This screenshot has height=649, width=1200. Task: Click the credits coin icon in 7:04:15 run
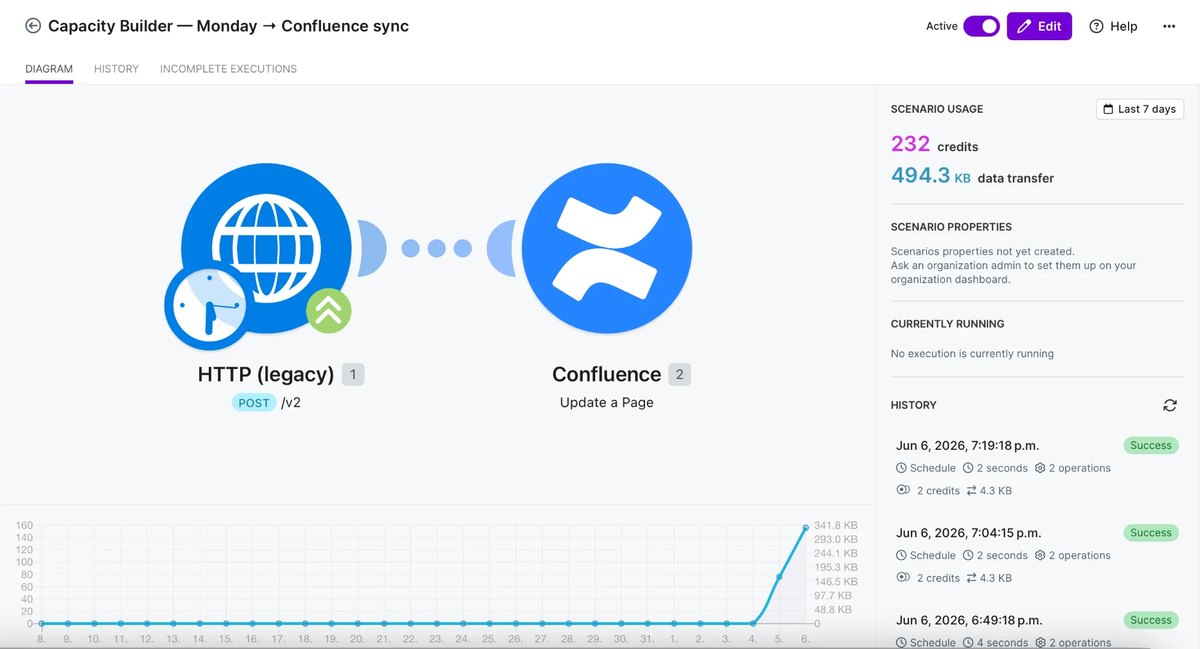pos(904,577)
